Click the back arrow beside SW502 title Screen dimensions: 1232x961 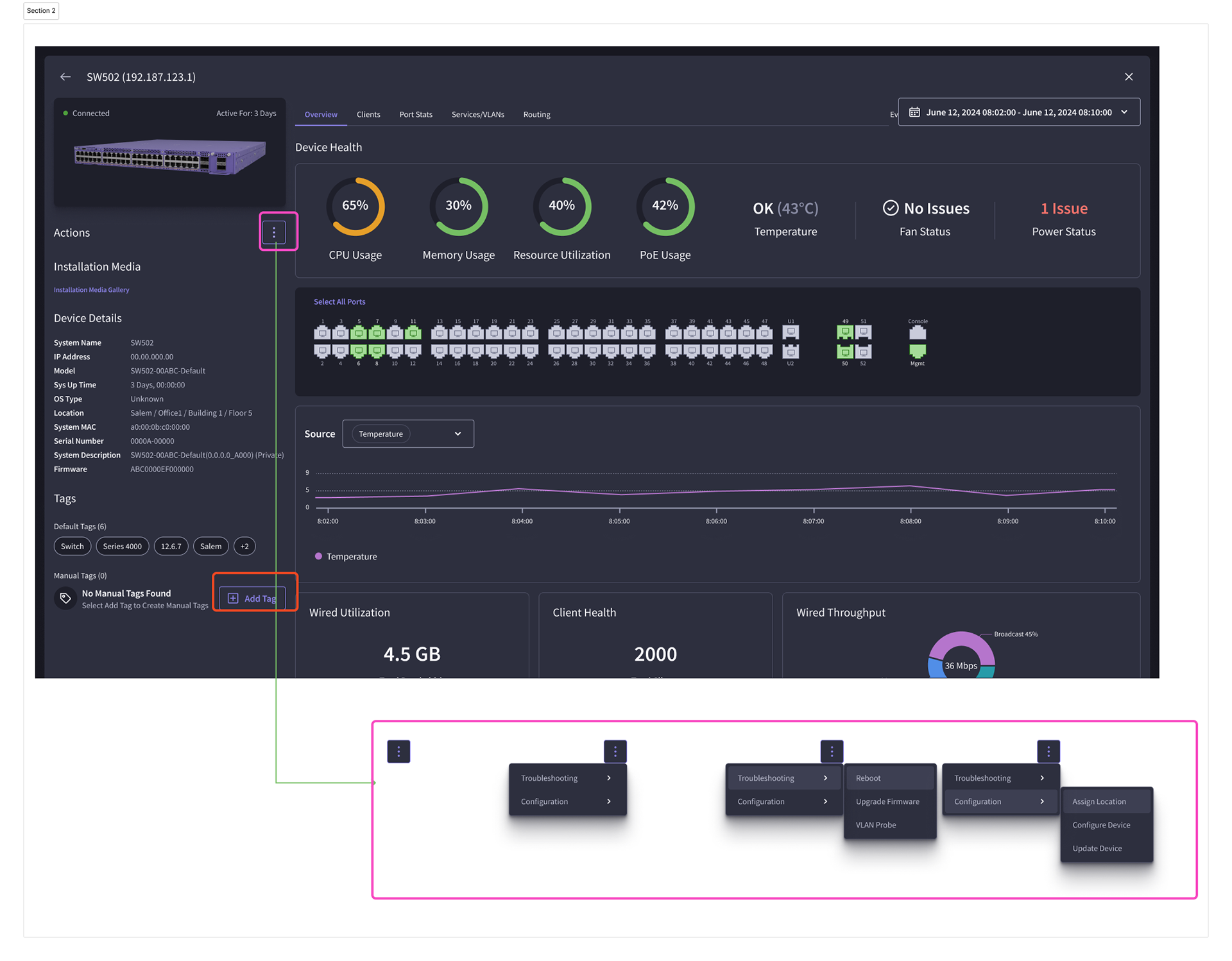tap(65, 77)
